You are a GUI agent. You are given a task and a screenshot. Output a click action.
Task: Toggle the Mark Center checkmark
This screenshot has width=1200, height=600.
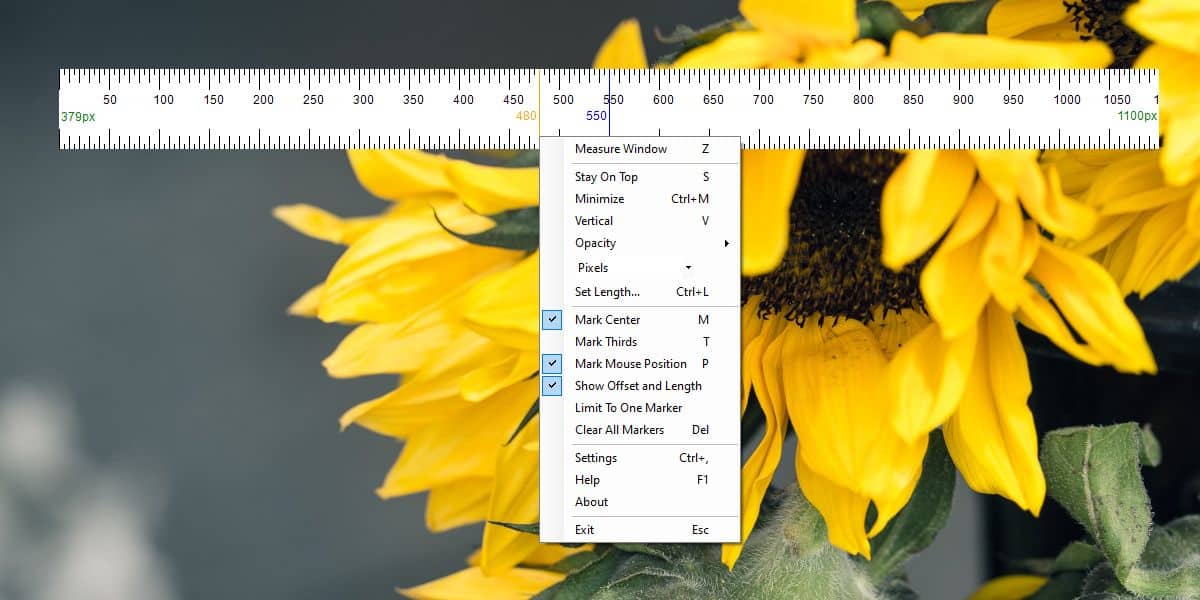552,320
